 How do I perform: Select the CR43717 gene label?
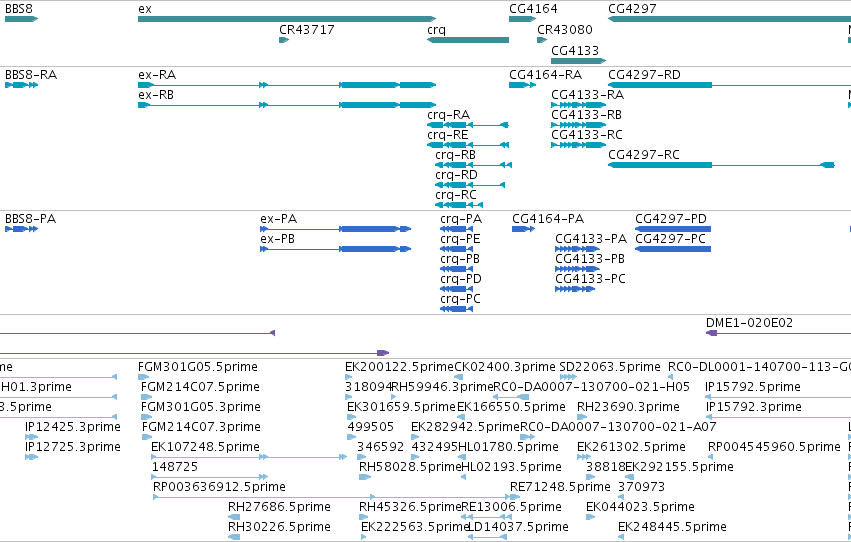307,30
